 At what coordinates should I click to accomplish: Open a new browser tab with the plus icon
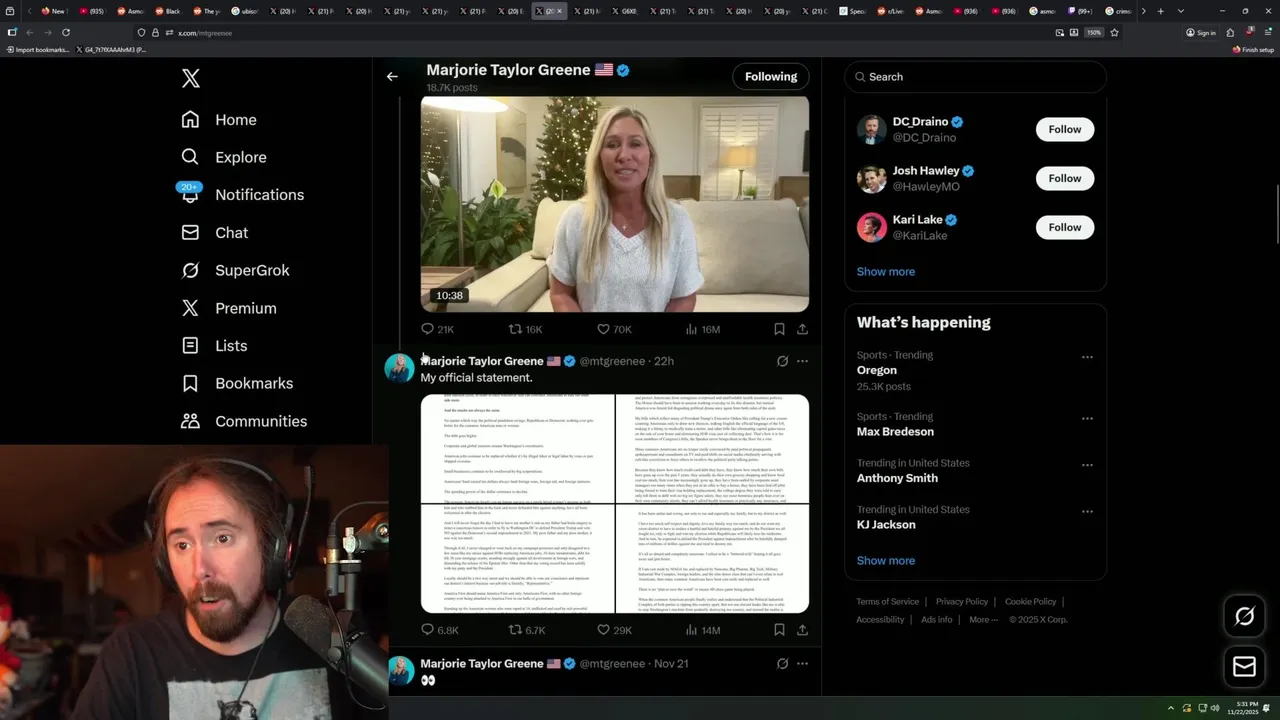(1160, 11)
